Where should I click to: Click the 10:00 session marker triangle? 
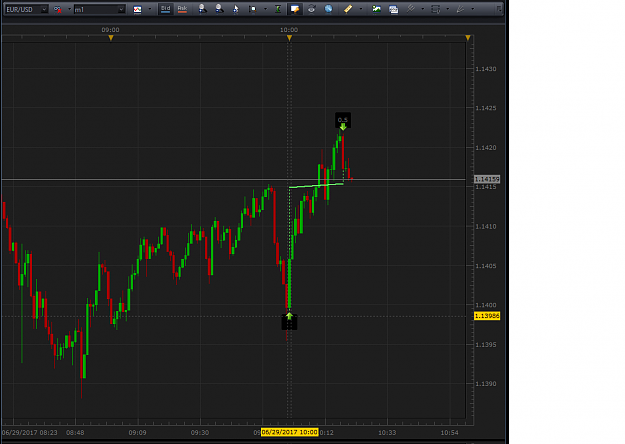click(x=289, y=38)
